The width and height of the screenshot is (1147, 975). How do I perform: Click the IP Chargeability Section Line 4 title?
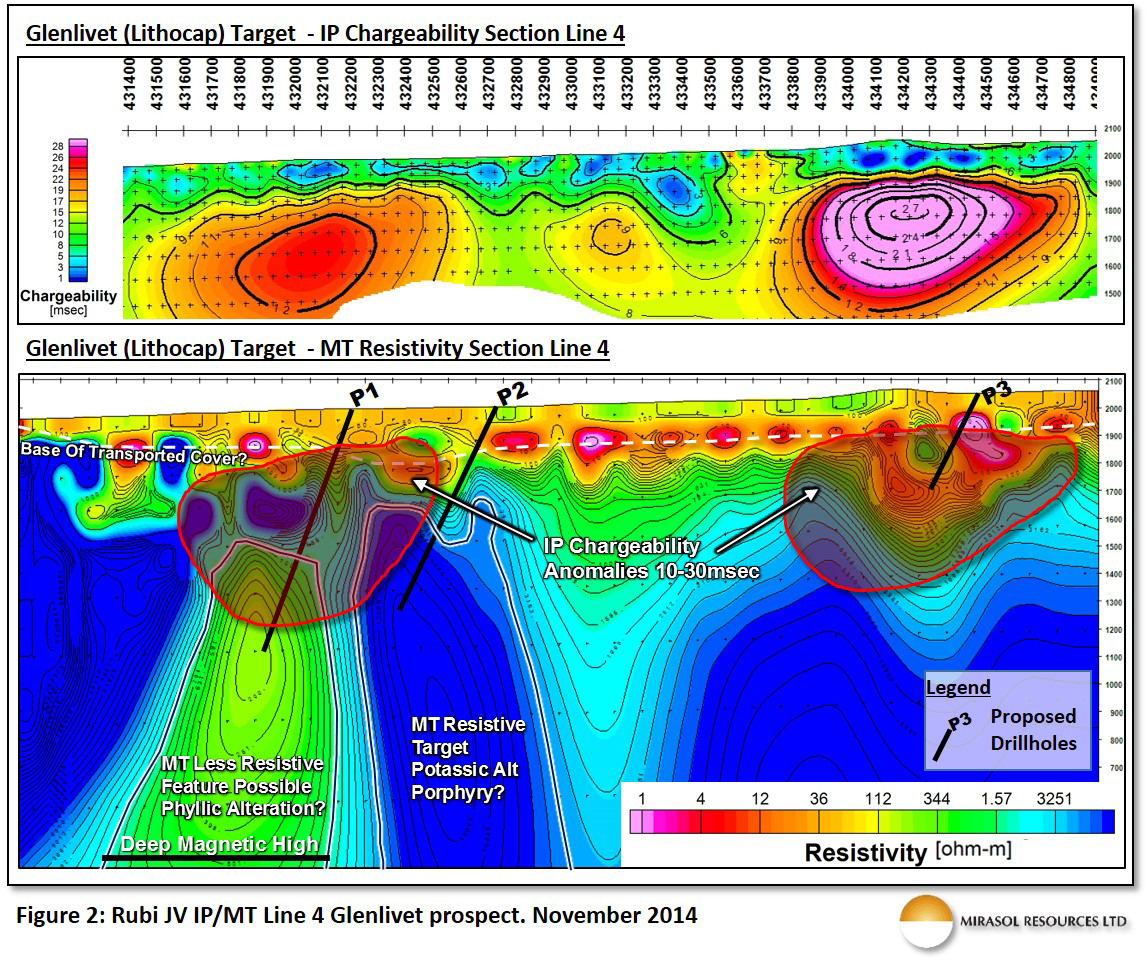coord(325,34)
